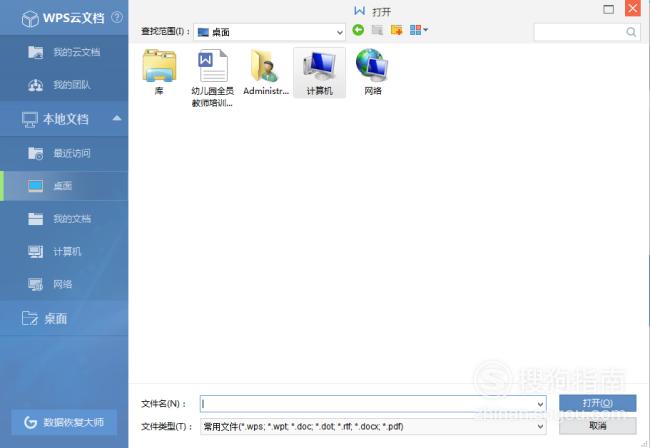The image size is (650, 448).
Task: Collapse the Local Documents (本地文档) section
Action: click(117, 119)
